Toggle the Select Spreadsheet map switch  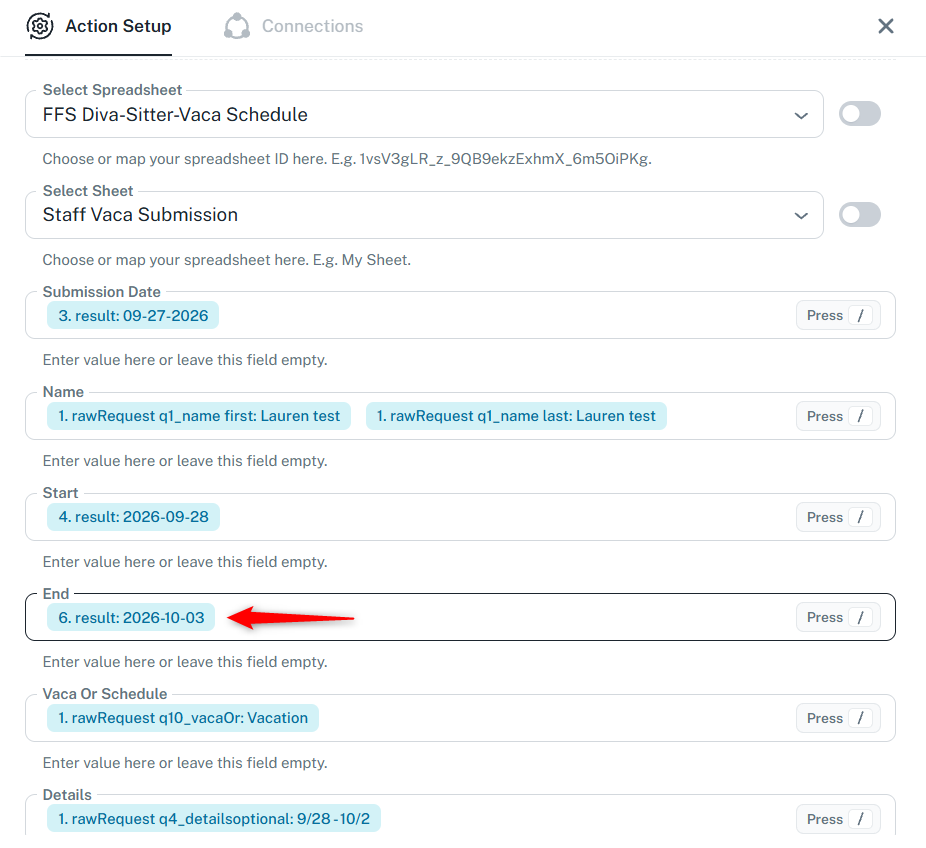tap(860, 114)
